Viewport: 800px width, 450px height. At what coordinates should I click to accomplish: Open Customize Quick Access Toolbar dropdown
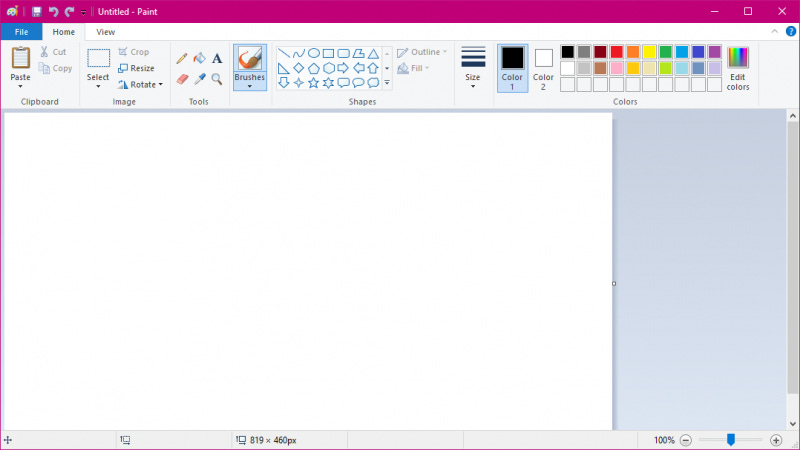83,12
